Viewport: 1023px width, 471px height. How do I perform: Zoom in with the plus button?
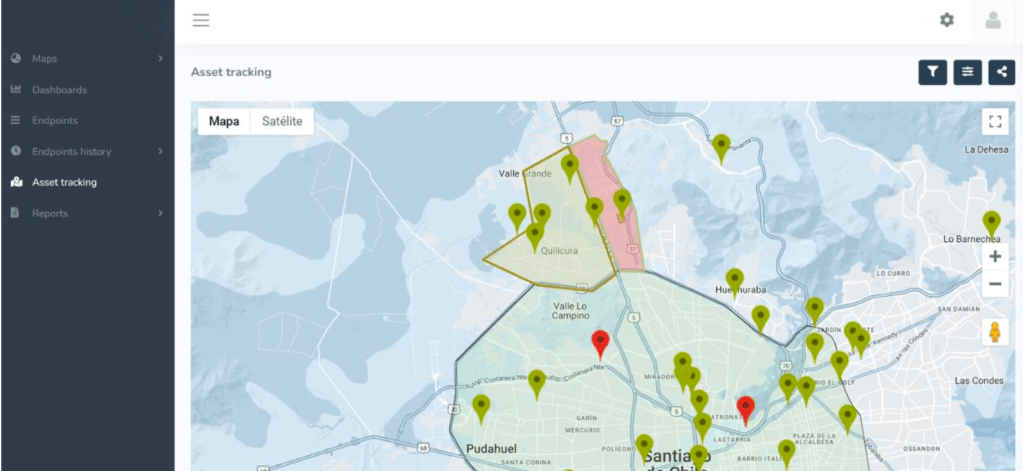coord(995,257)
